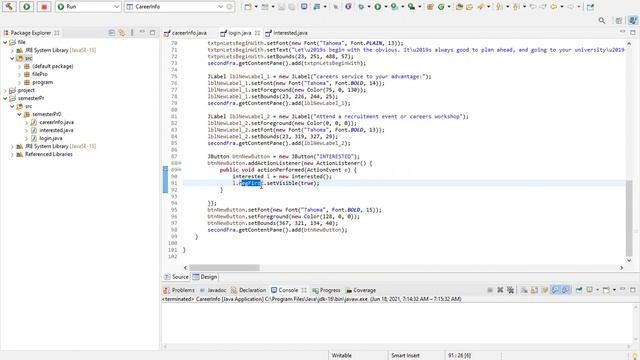This screenshot has height=360, width=640.
Task: Open Package Explorer view menu
Action: coord(132,33)
